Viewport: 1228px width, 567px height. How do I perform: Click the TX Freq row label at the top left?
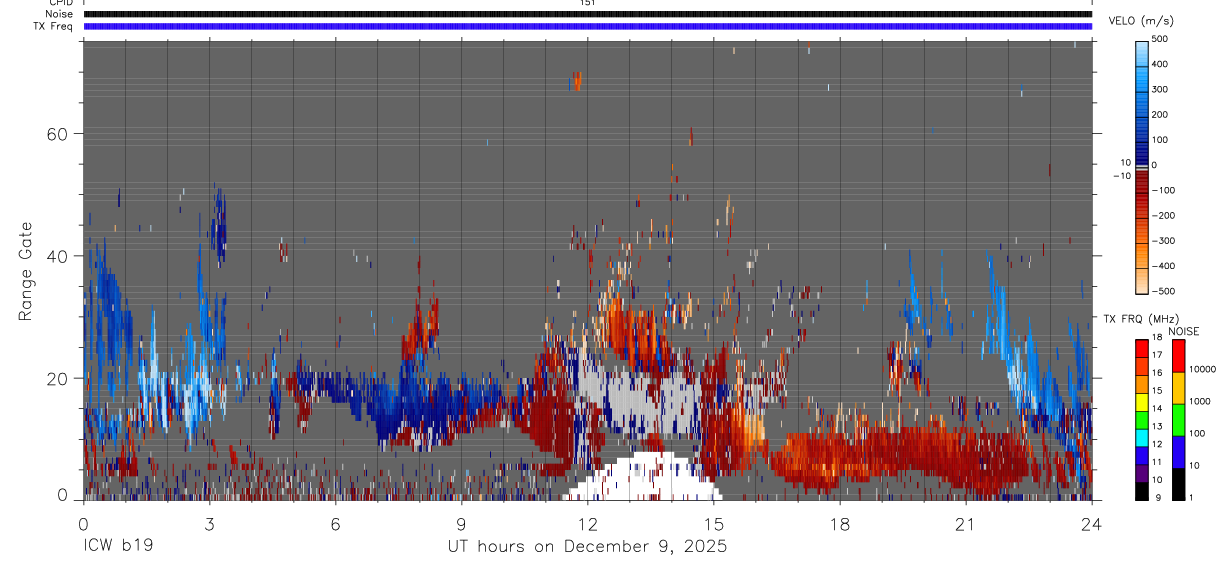tap(53, 26)
